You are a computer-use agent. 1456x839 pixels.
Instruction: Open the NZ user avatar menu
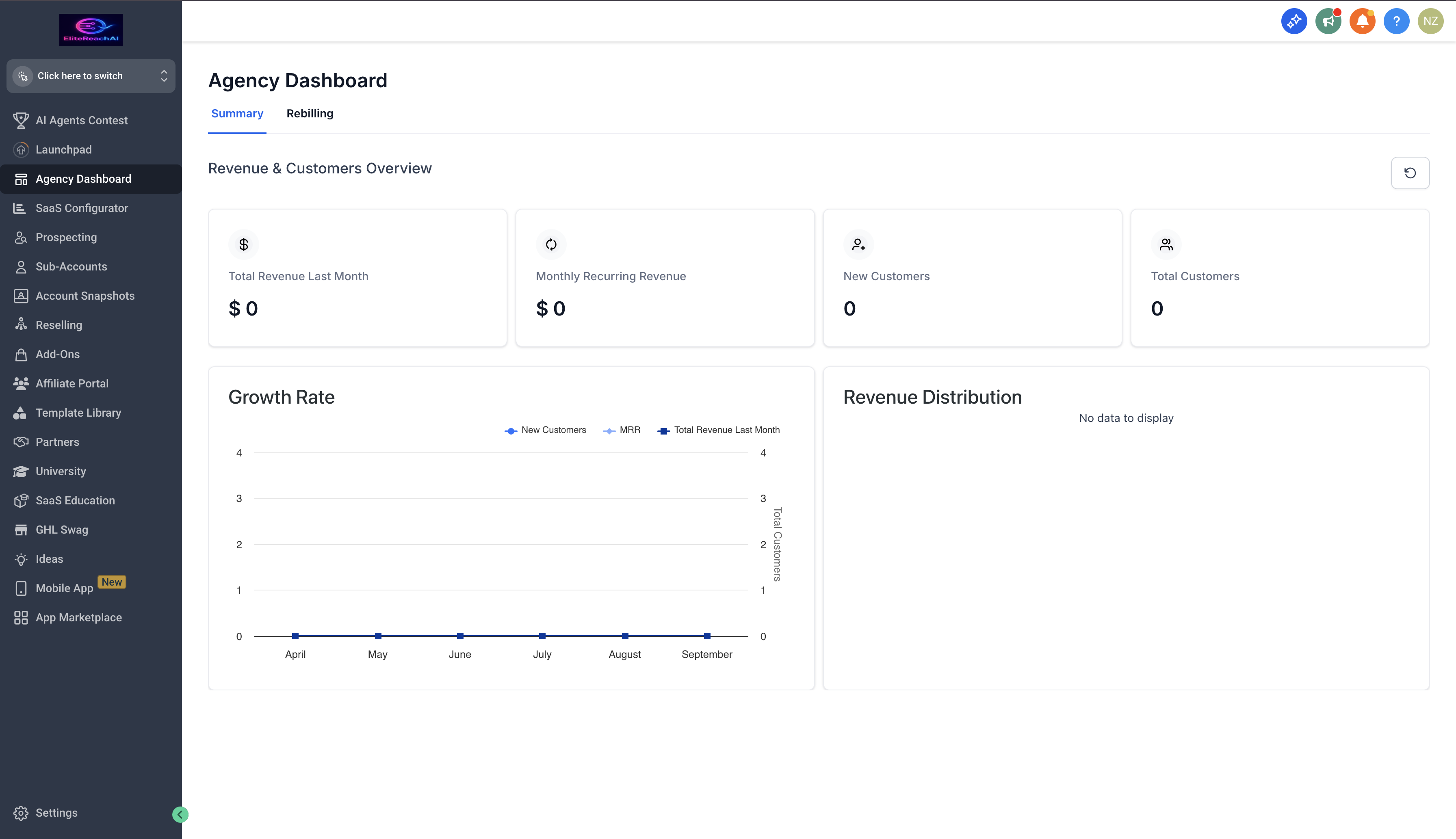click(x=1430, y=22)
